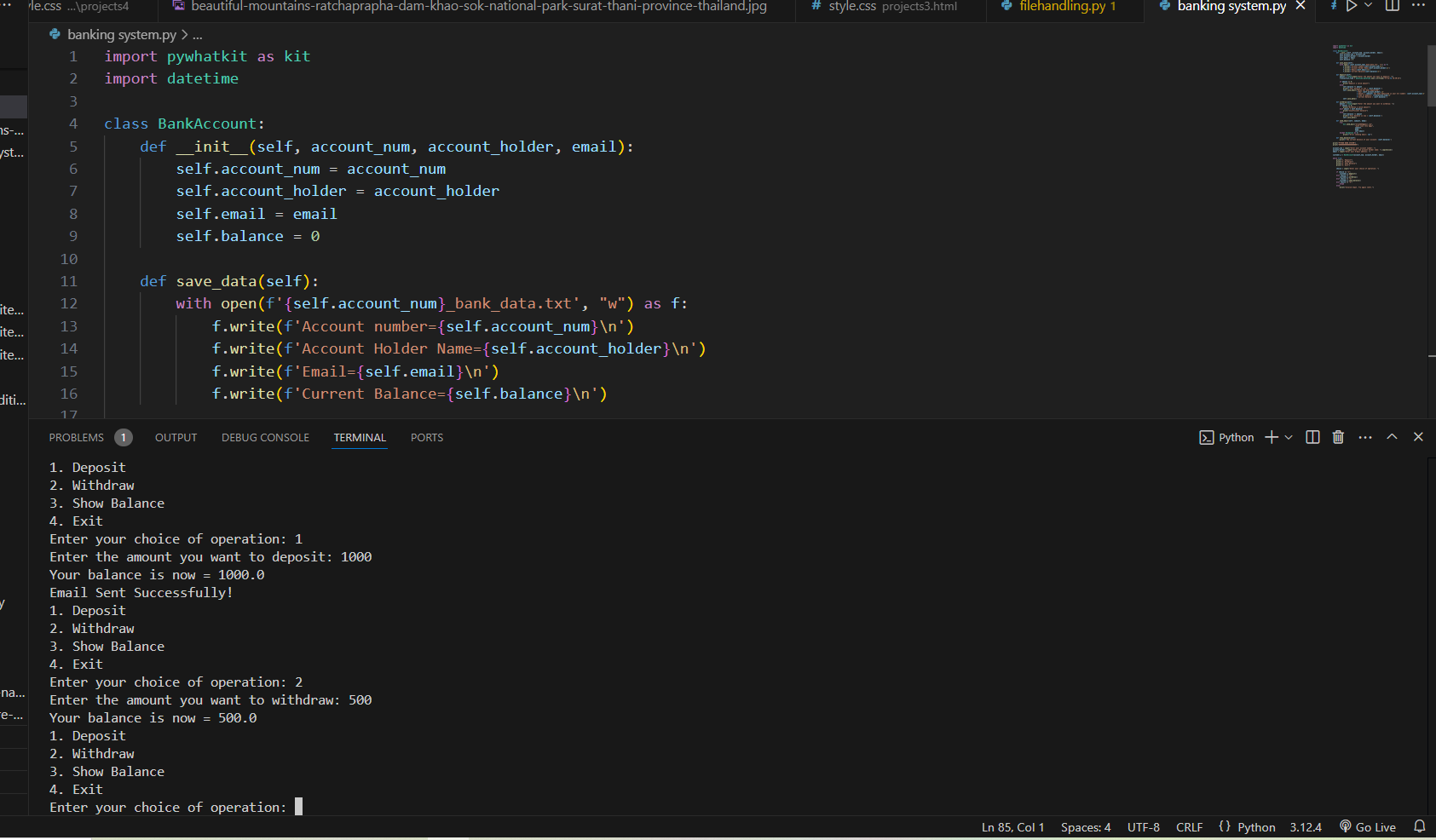Split the editor to the right
Image resolution: width=1436 pixels, height=840 pixels.
[x=1393, y=6]
